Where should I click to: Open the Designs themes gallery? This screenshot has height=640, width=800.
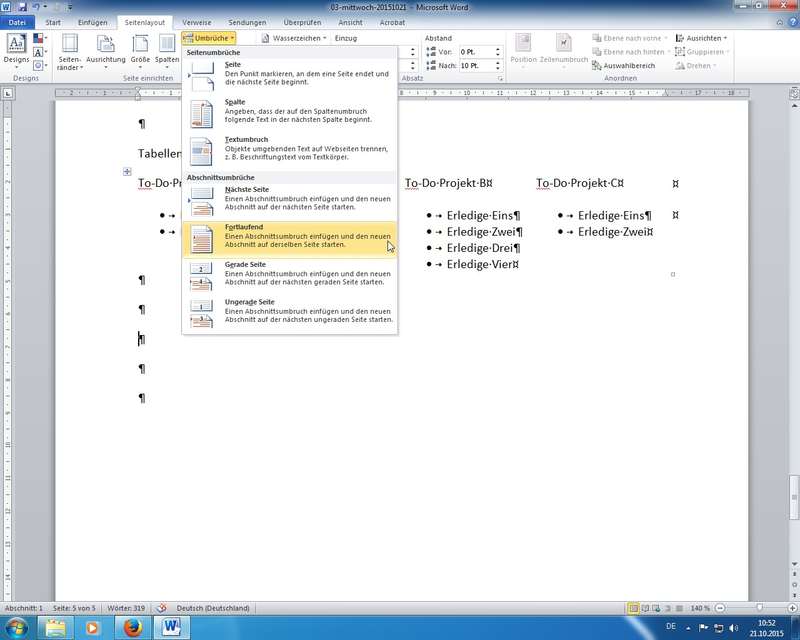16,51
